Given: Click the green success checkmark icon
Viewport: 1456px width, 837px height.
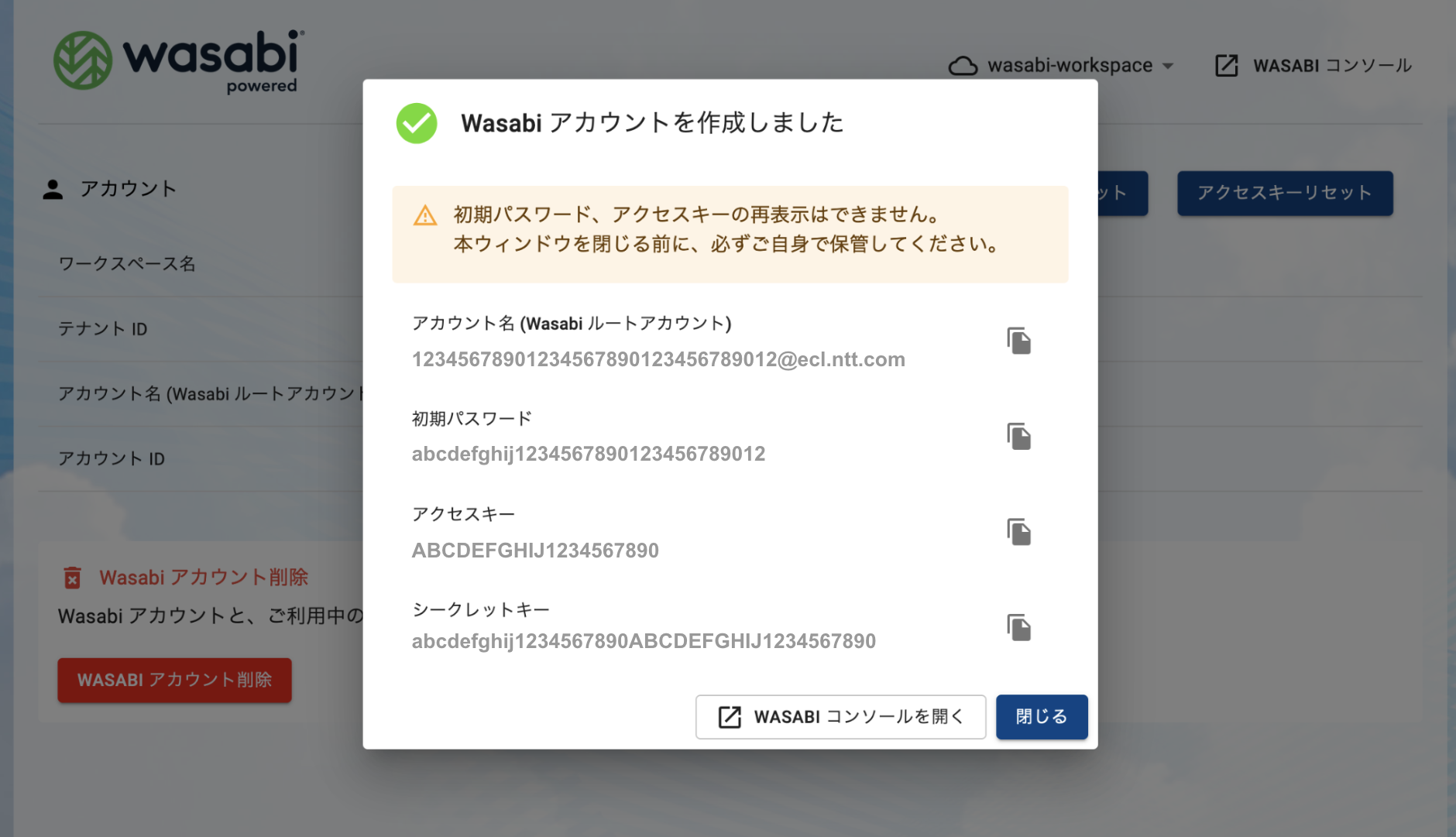Looking at the screenshot, I should click(x=417, y=123).
